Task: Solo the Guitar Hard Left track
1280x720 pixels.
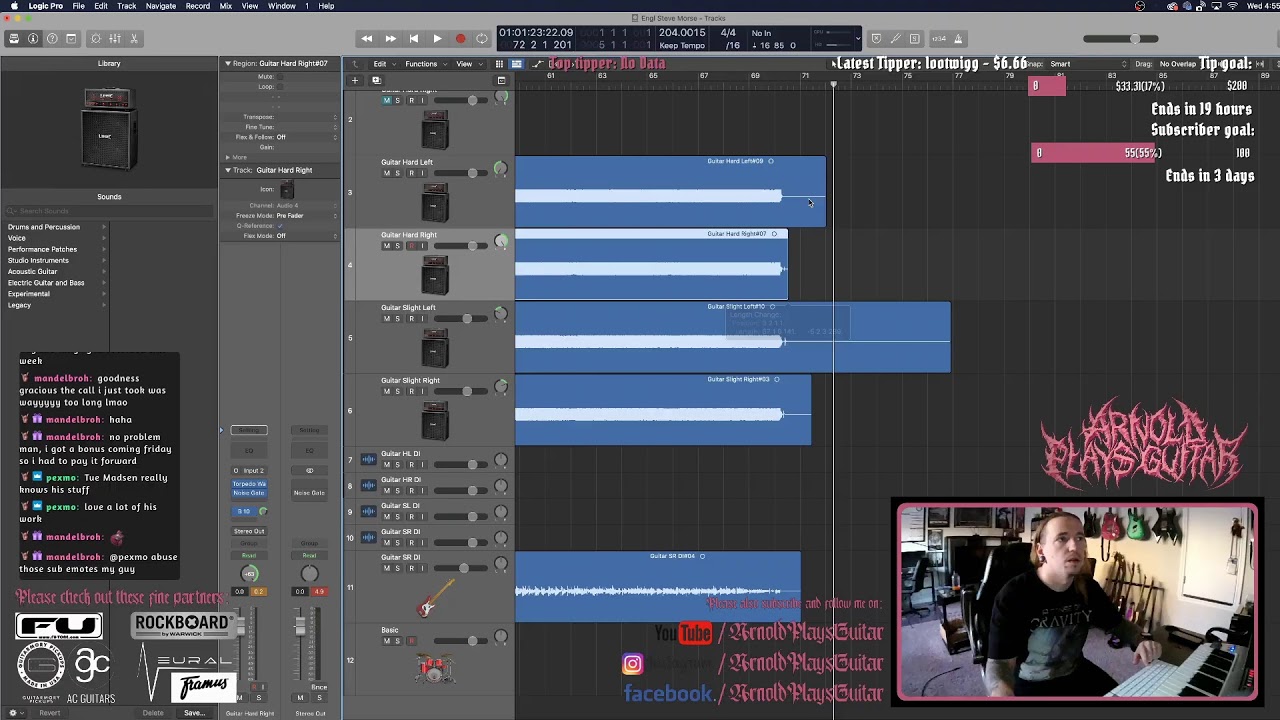Action: click(x=397, y=173)
